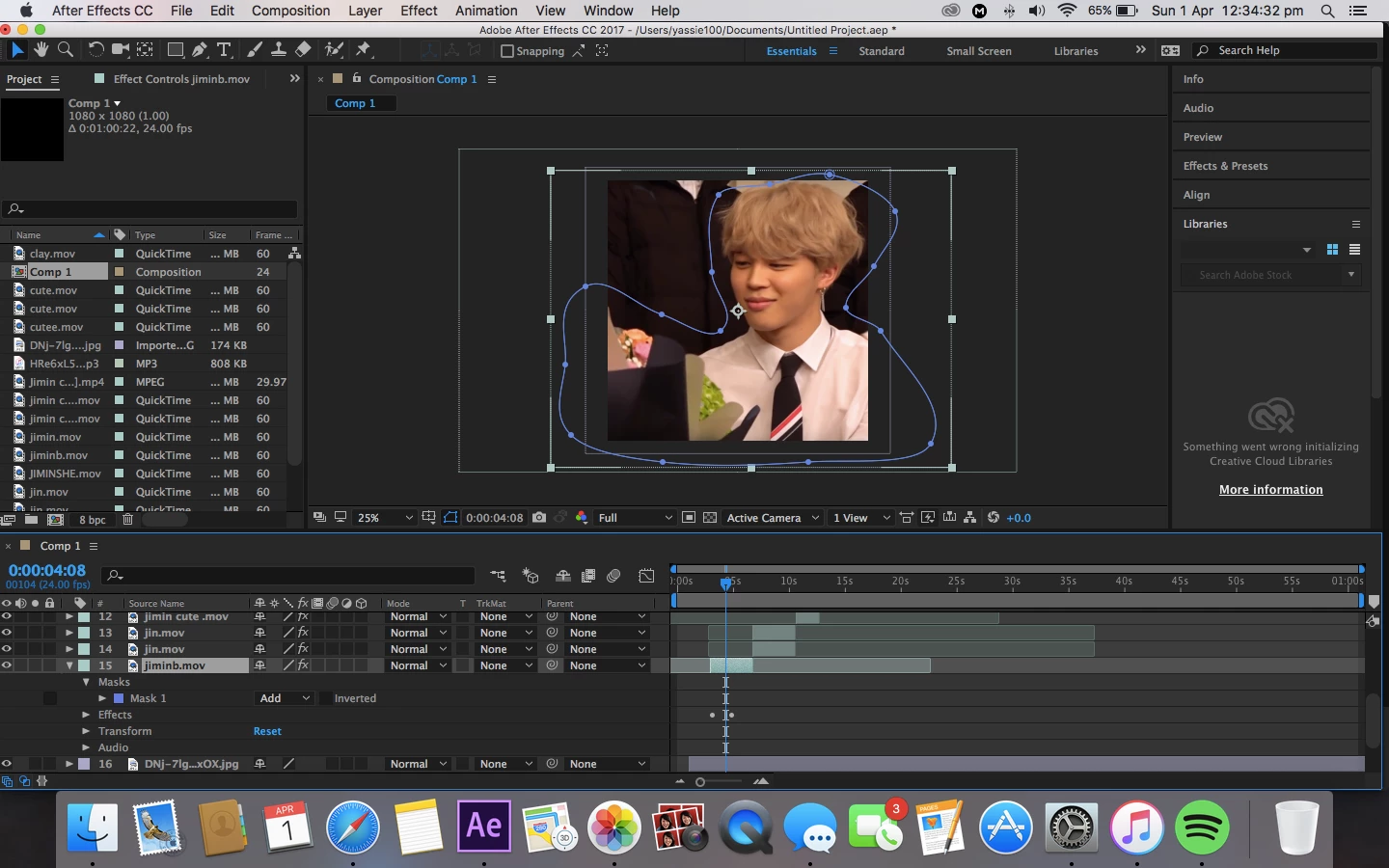1389x868 pixels.
Task: Select the Horizontal Type tool
Action: (224, 49)
